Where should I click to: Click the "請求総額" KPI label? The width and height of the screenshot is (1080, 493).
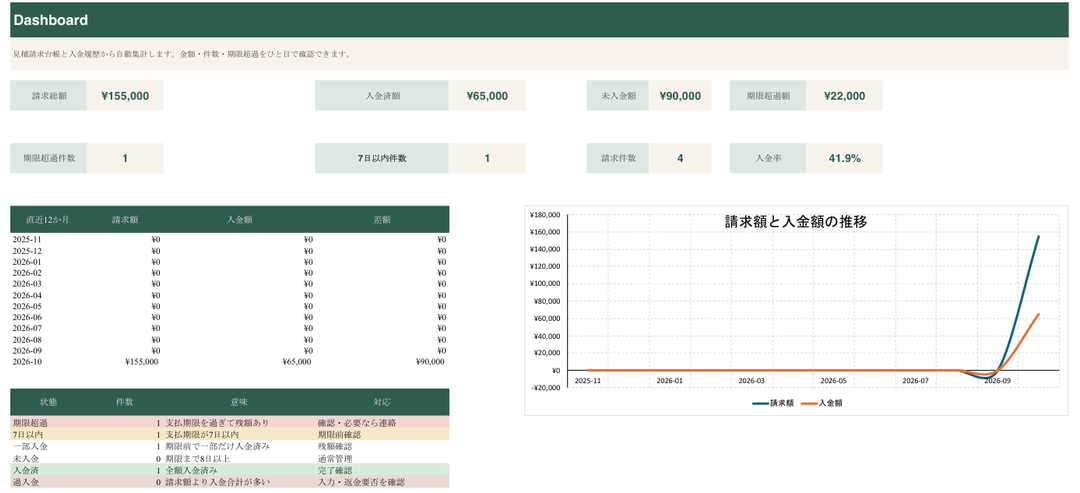pos(48,96)
